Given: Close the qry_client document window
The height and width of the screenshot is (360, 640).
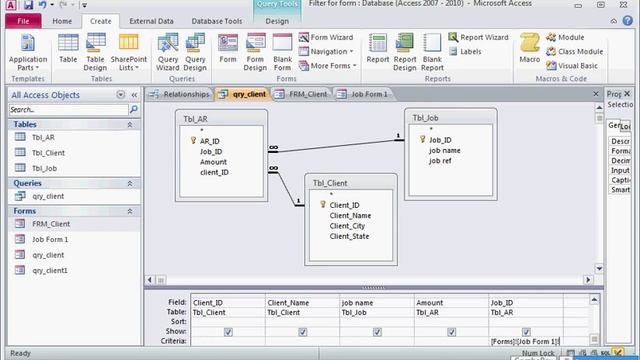Looking at the screenshot, I should (x=596, y=94).
